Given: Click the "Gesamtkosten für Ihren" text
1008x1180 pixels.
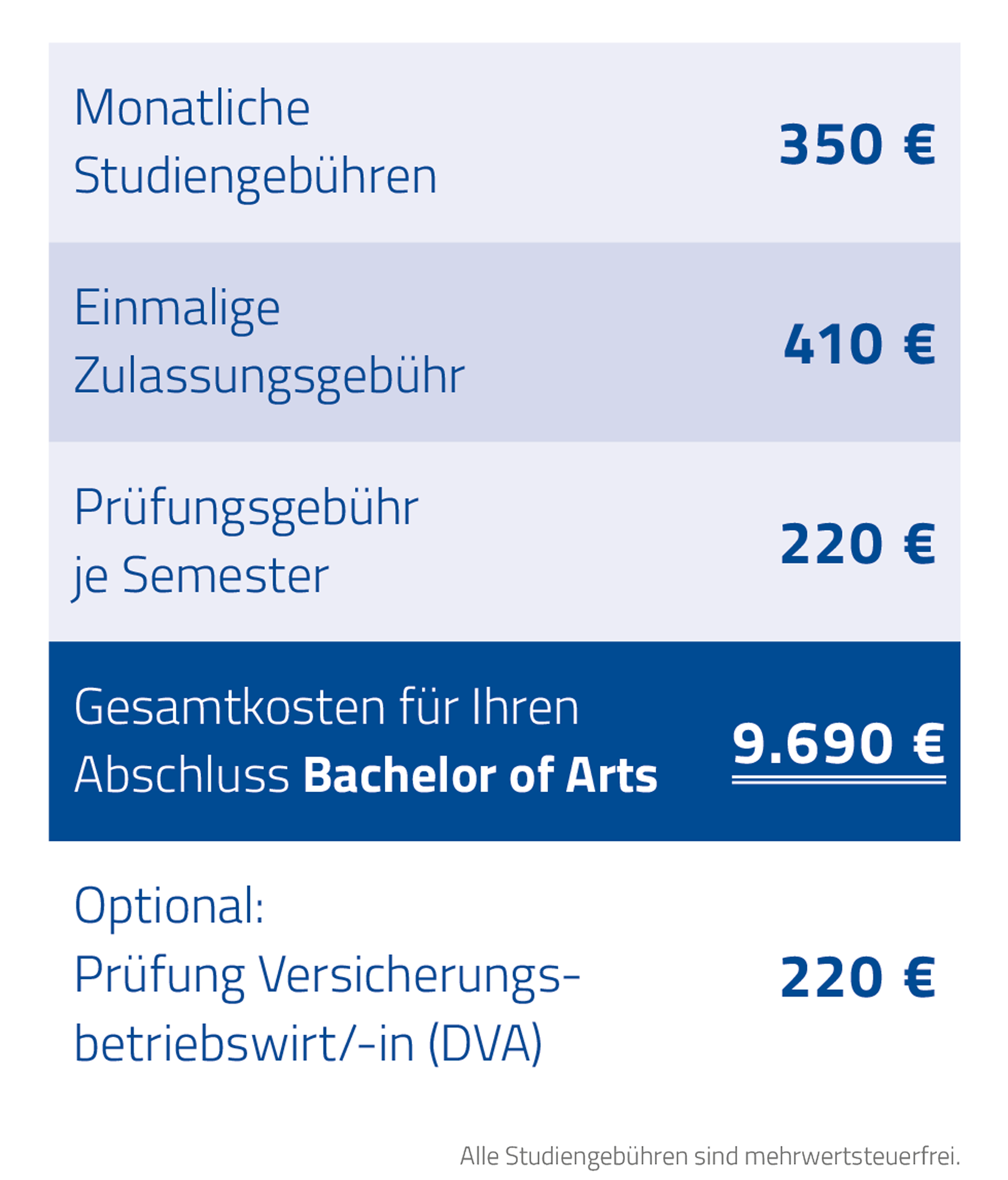Looking at the screenshot, I should coord(327,707).
